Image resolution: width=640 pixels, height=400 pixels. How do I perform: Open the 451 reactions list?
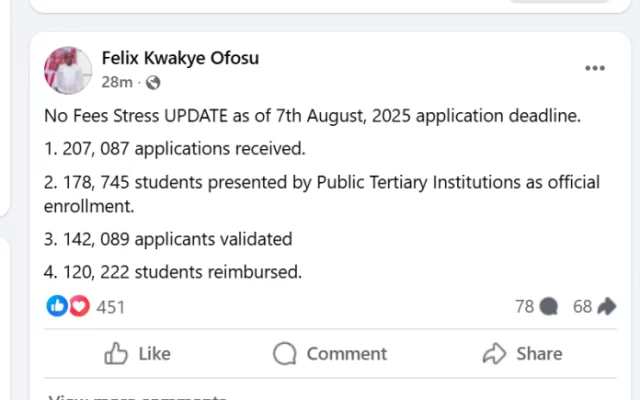click(110, 307)
